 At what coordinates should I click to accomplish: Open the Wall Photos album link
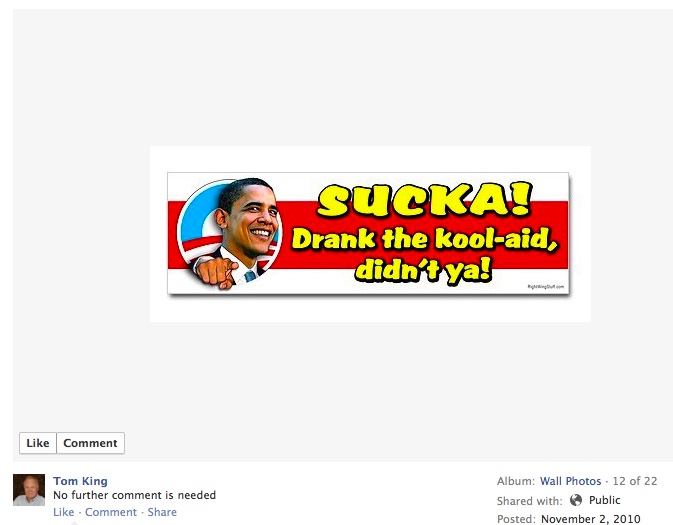coord(570,481)
